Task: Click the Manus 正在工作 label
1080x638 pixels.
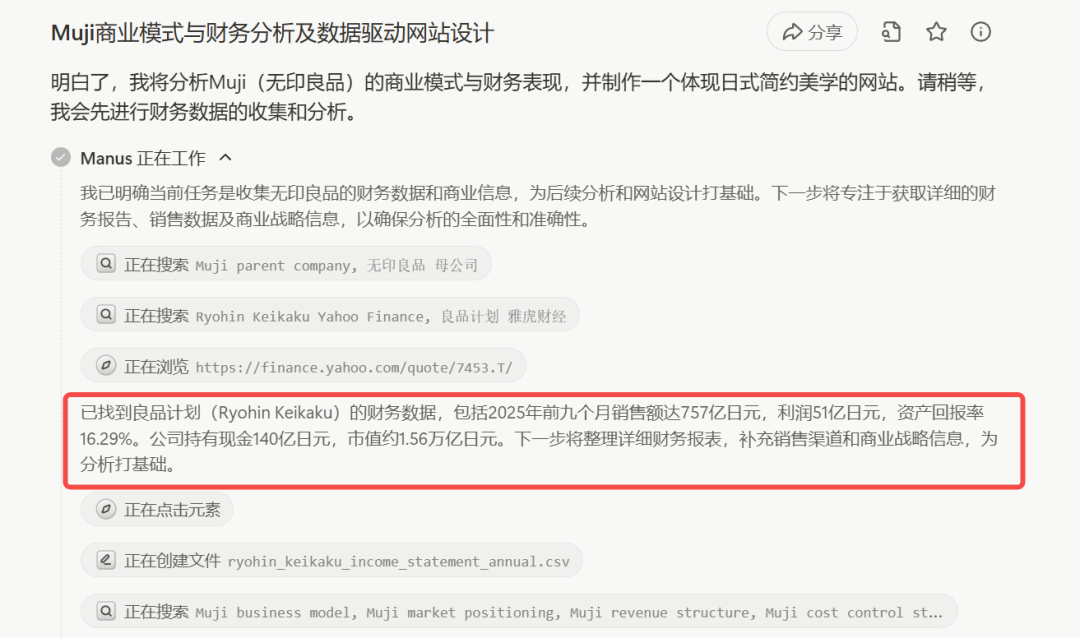Action: click(x=143, y=158)
